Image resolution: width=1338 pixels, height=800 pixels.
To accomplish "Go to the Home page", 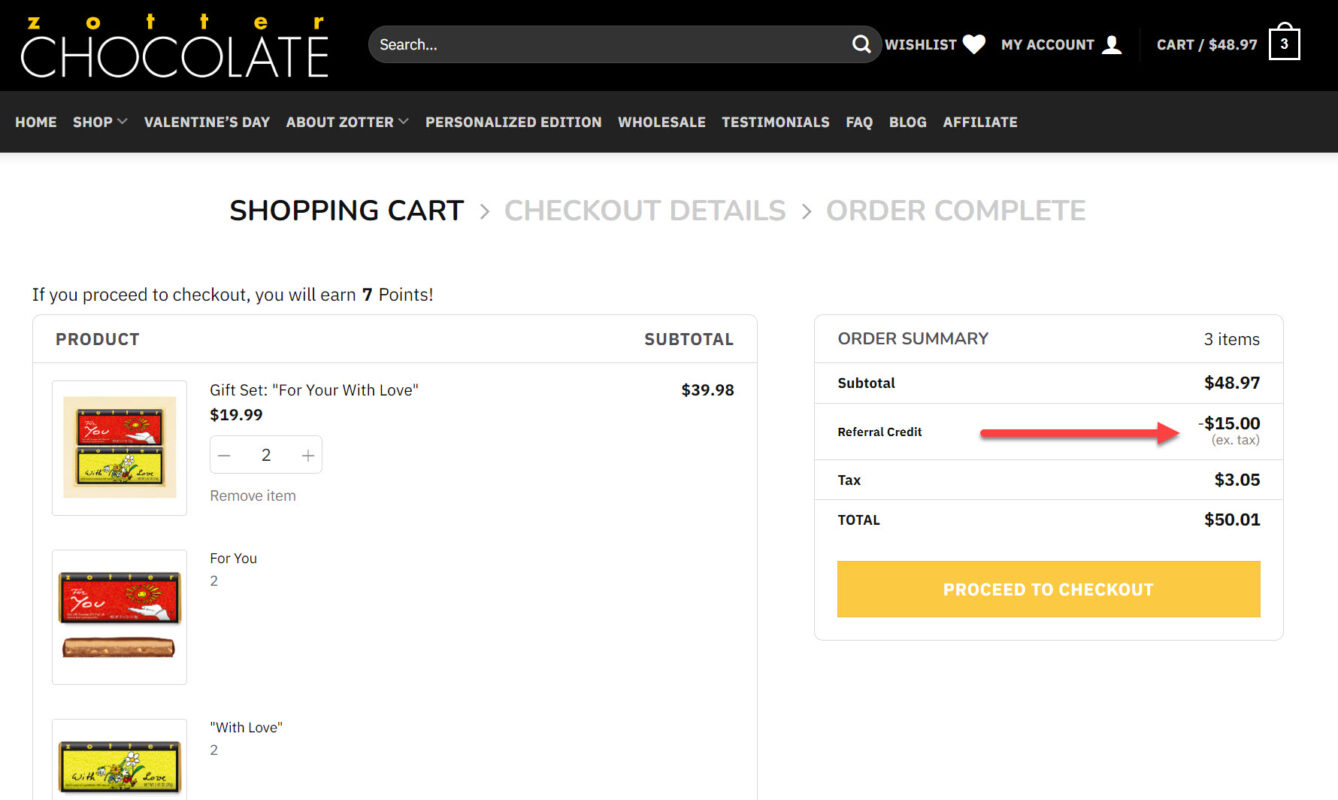I will tap(36, 122).
